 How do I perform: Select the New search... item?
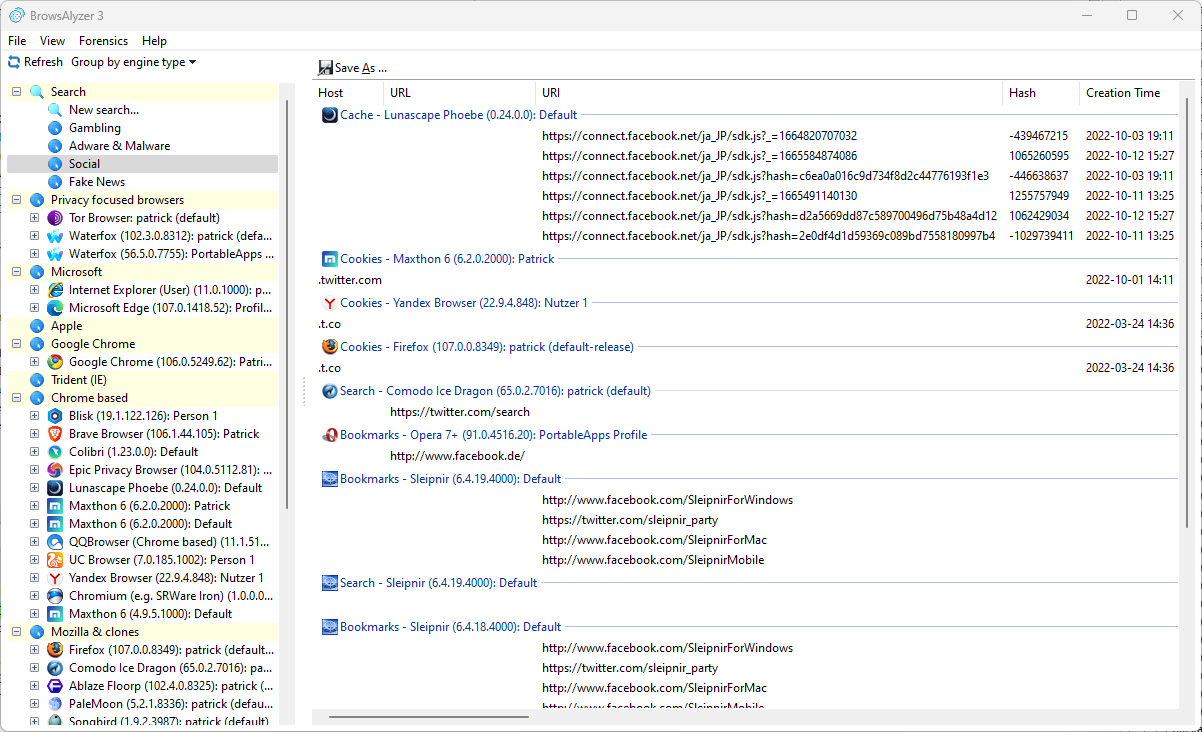pos(104,110)
